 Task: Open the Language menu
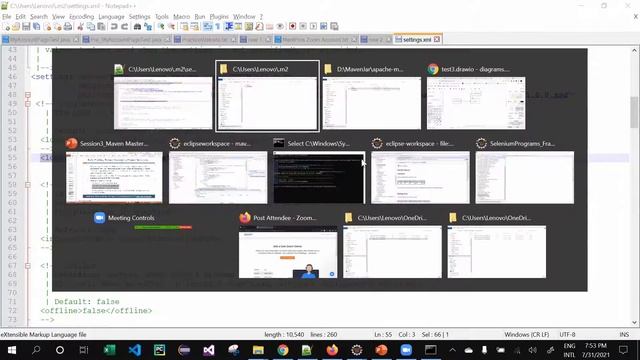pyautogui.click(x=111, y=17)
